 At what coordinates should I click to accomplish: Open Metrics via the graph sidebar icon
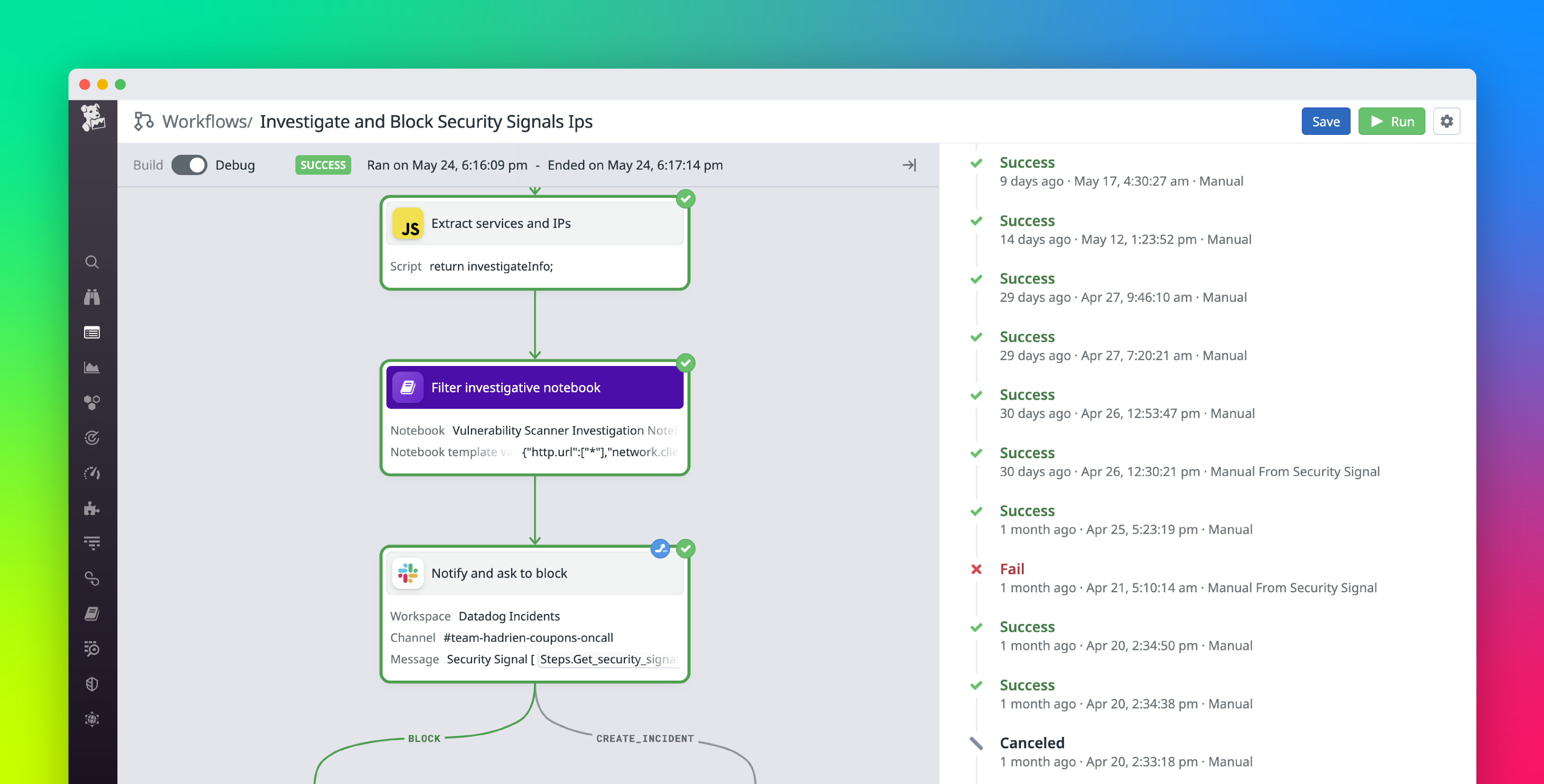pyautogui.click(x=92, y=368)
